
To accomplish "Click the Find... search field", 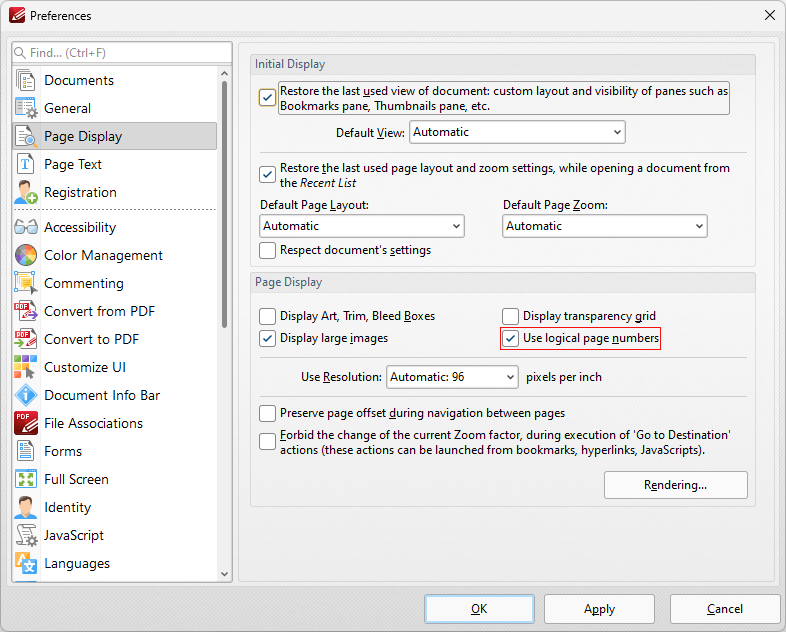I will pyautogui.click(x=122, y=53).
